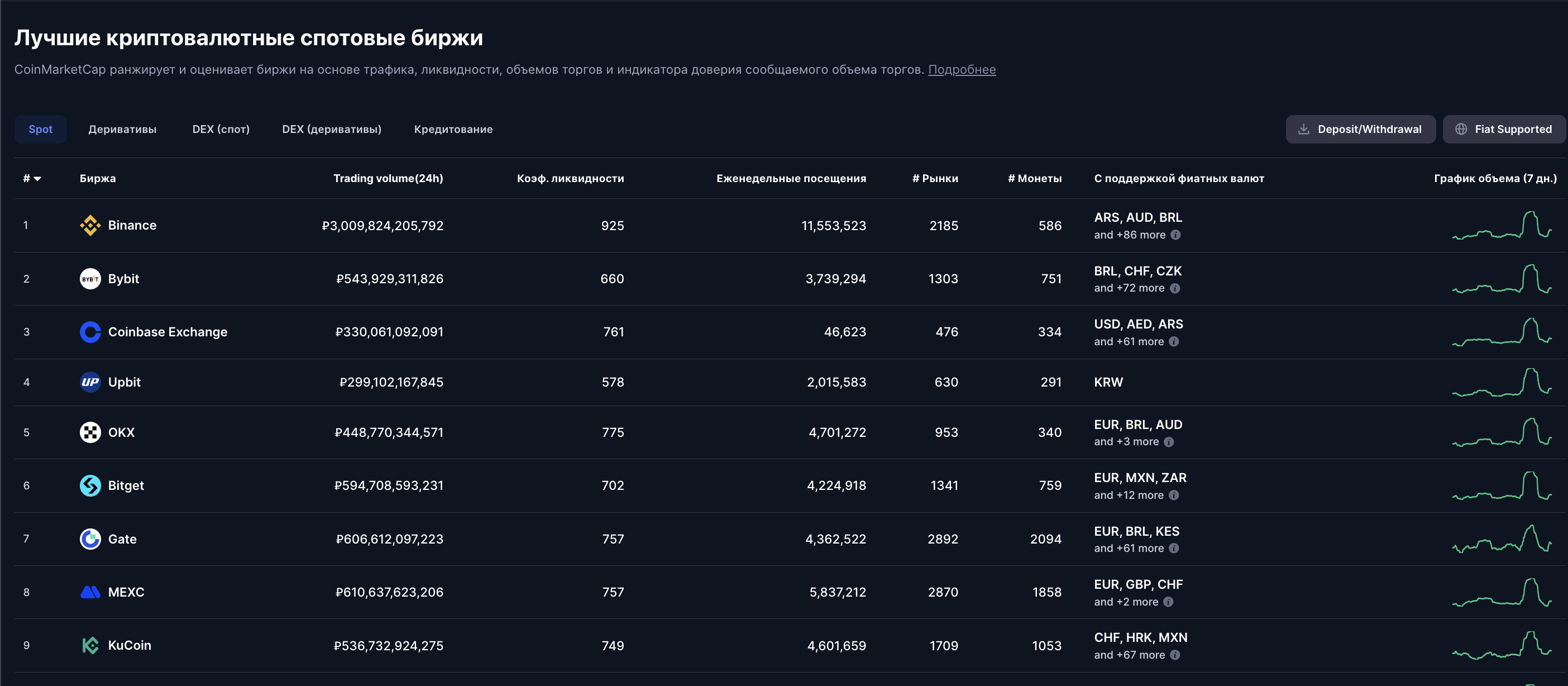Click the Bitget logo icon
Image resolution: width=1568 pixels, height=686 pixels.
point(90,485)
